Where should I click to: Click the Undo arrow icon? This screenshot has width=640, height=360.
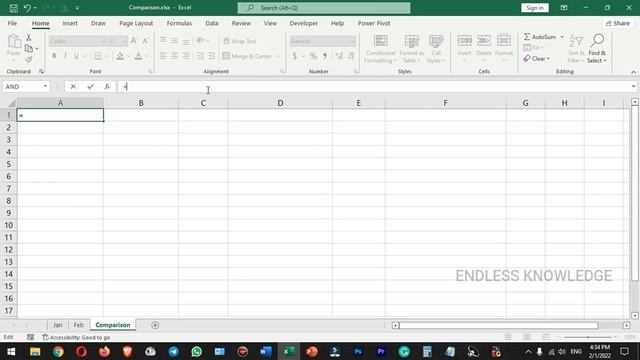tap(27, 8)
